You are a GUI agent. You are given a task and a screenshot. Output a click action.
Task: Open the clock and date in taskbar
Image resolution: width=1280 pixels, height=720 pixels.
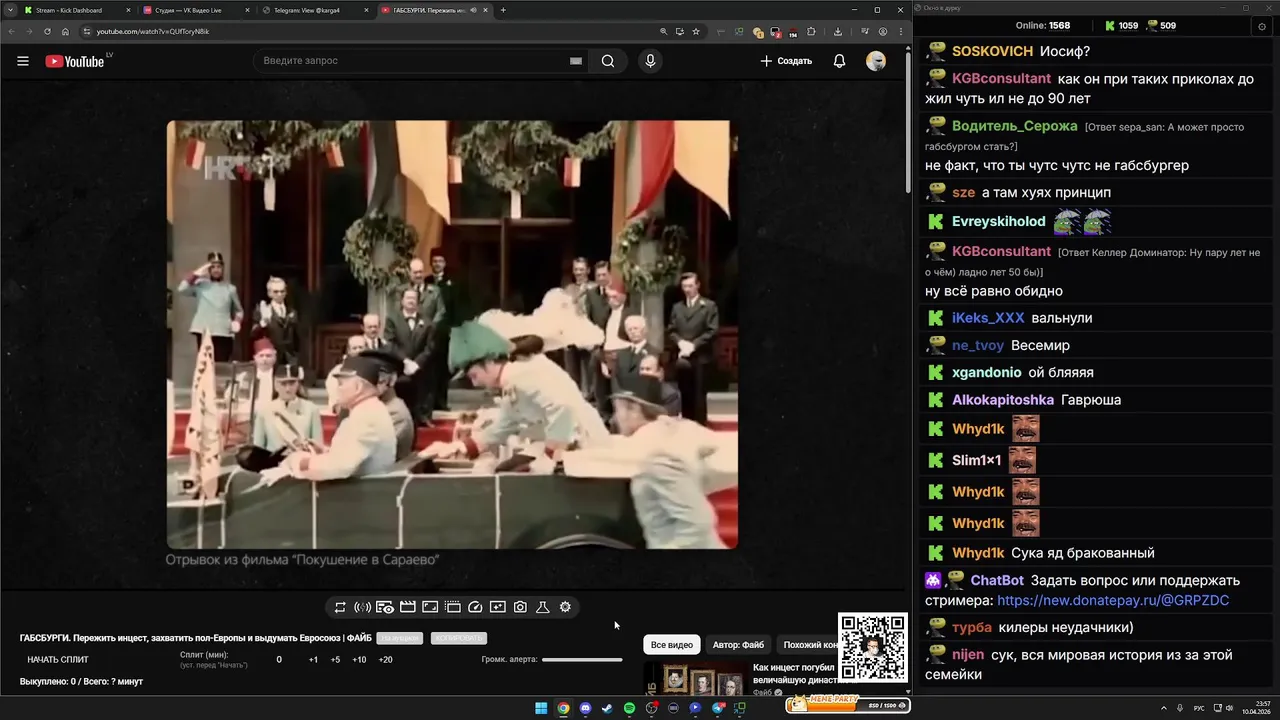click(x=1256, y=708)
